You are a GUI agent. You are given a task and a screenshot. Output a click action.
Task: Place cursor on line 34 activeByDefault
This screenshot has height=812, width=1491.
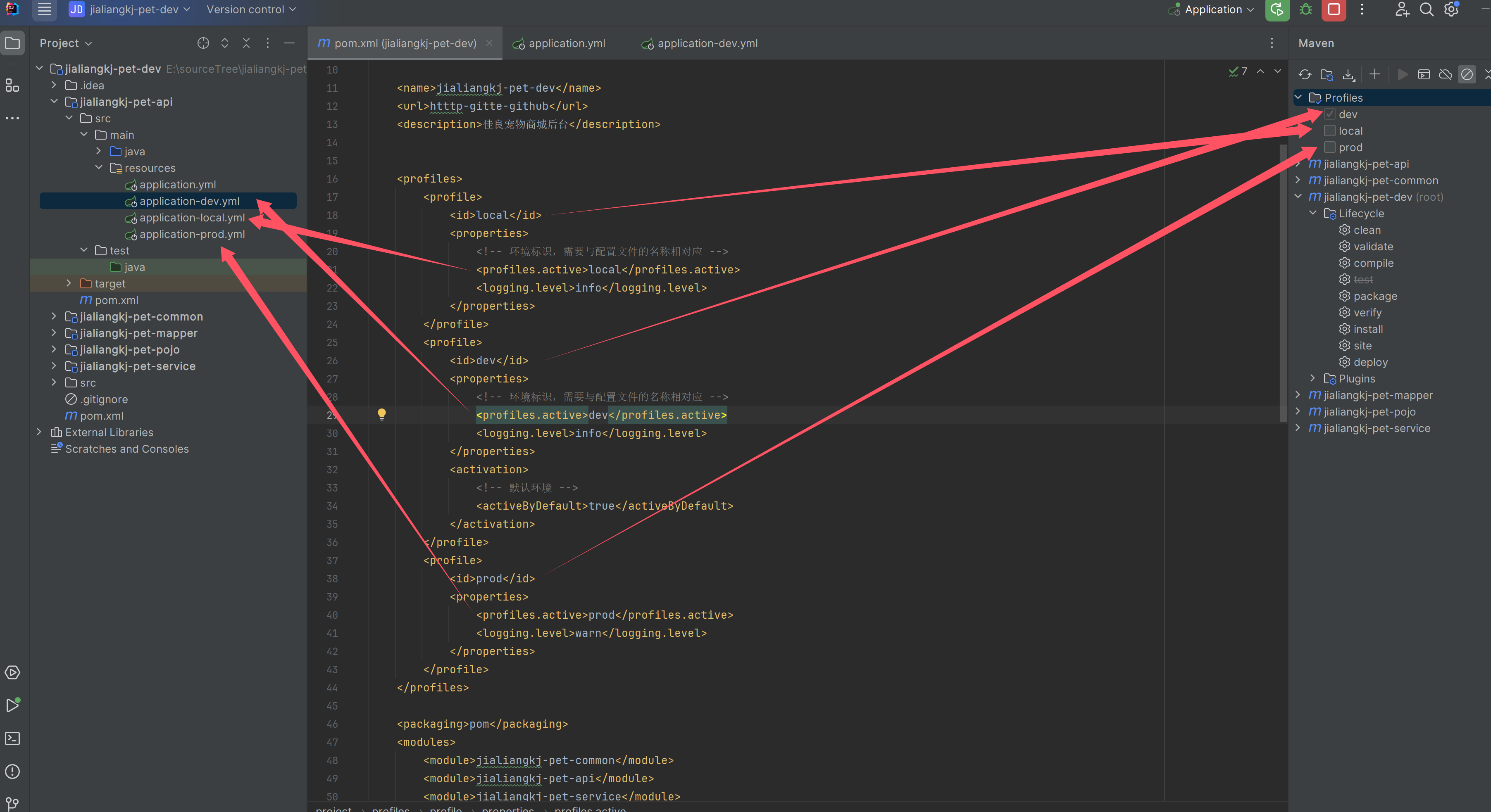[x=604, y=506]
